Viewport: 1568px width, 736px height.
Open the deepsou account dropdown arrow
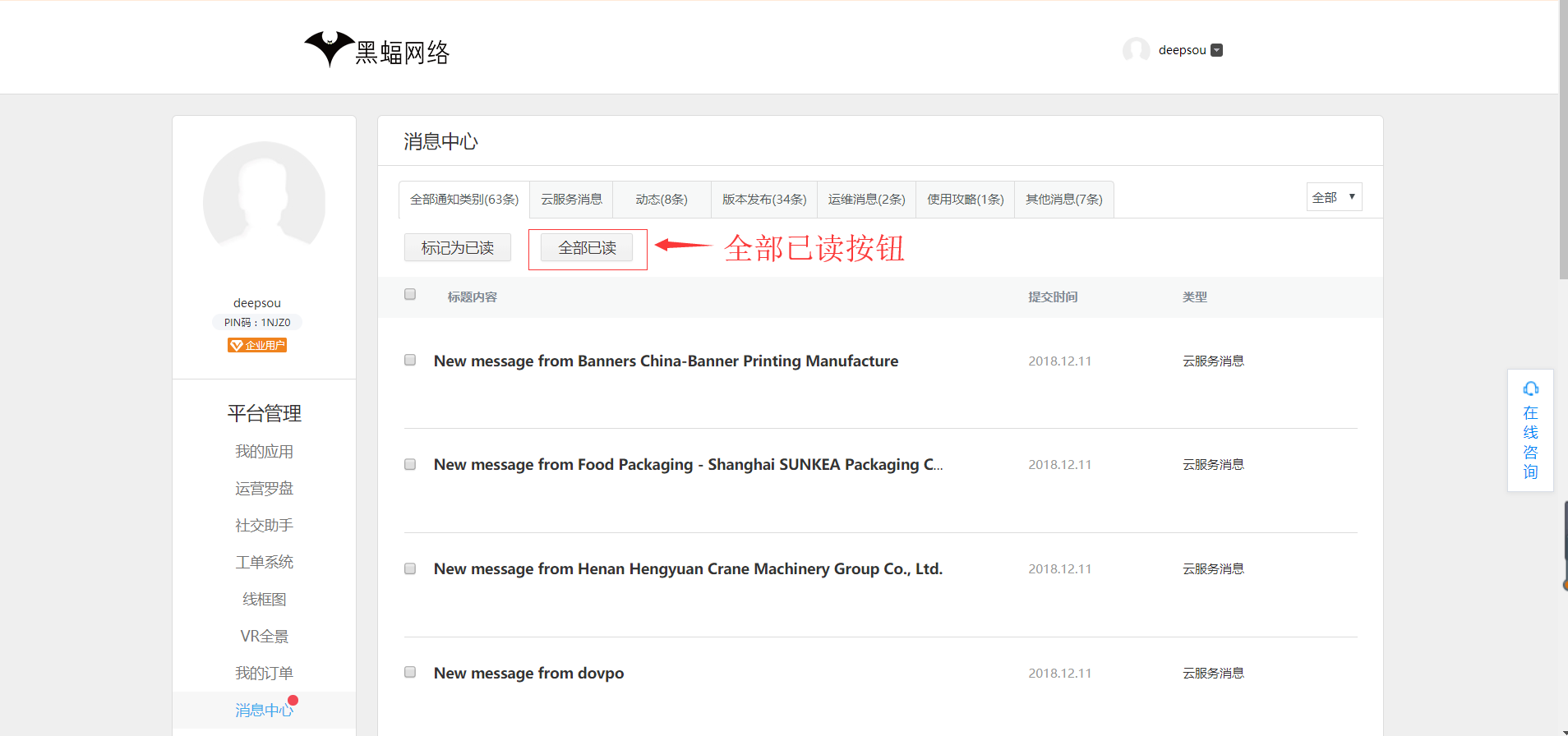pyautogui.click(x=1217, y=50)
